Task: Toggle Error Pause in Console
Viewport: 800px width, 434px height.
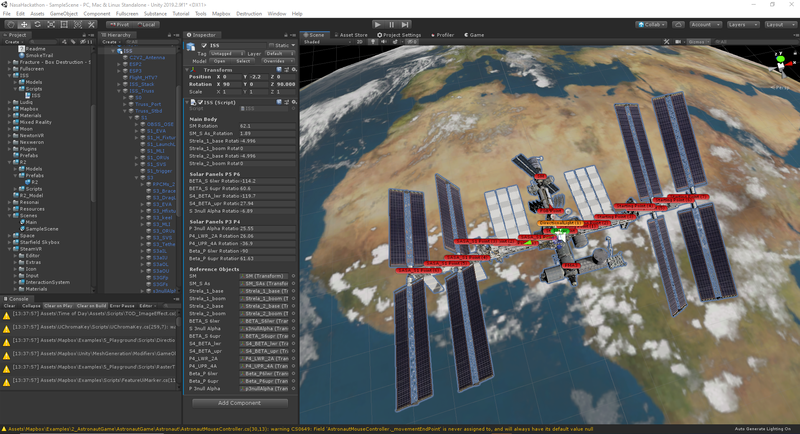Action: pos(122,306)
